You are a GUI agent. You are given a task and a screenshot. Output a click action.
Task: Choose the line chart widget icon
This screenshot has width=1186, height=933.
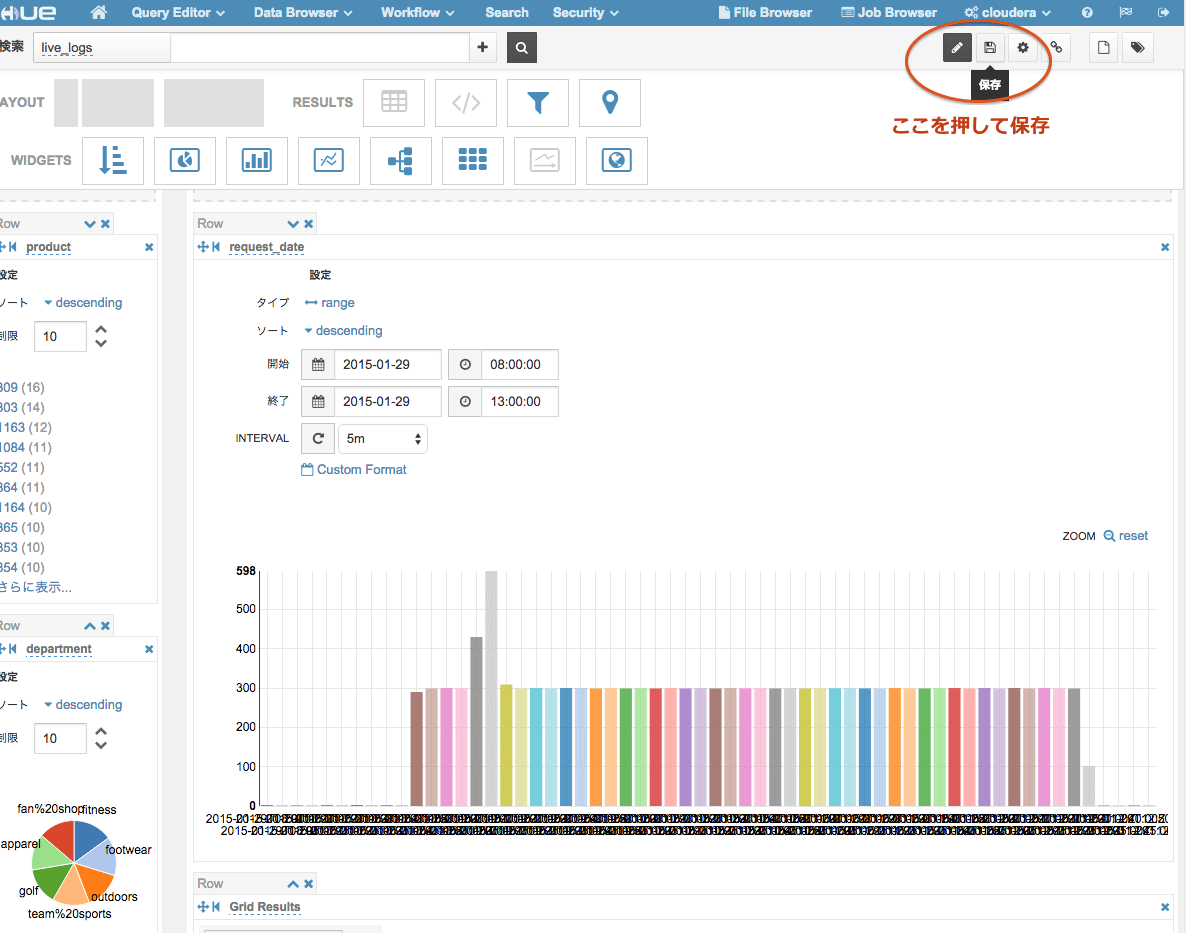329,160
